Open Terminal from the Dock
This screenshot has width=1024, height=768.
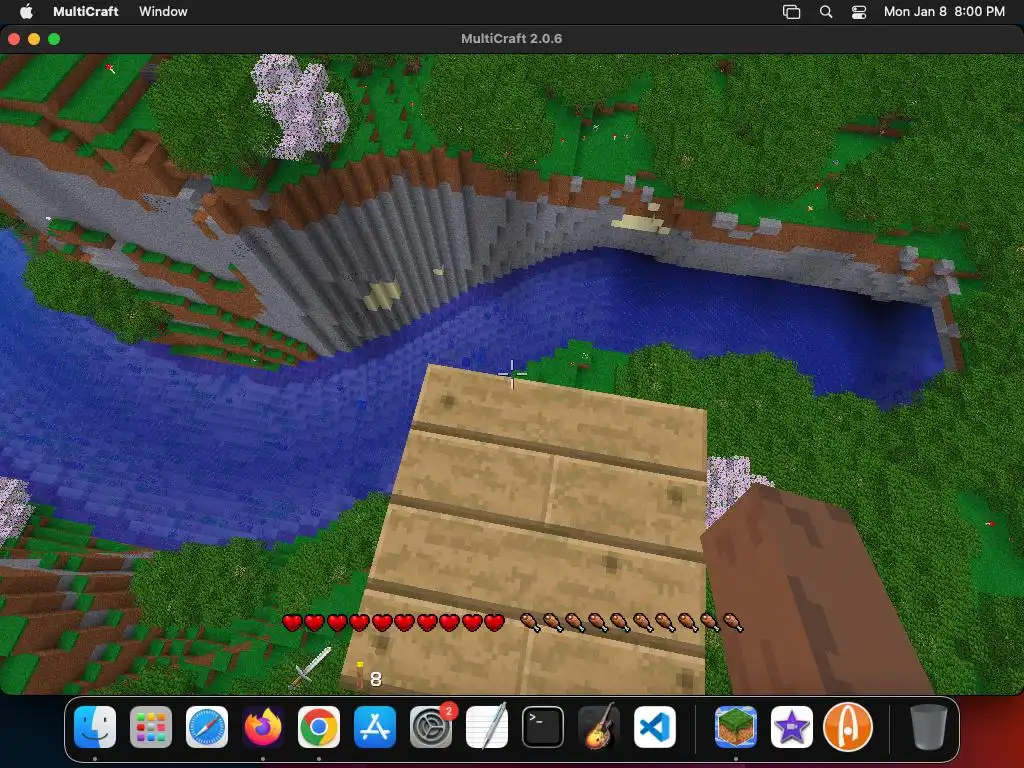point(543,727)
